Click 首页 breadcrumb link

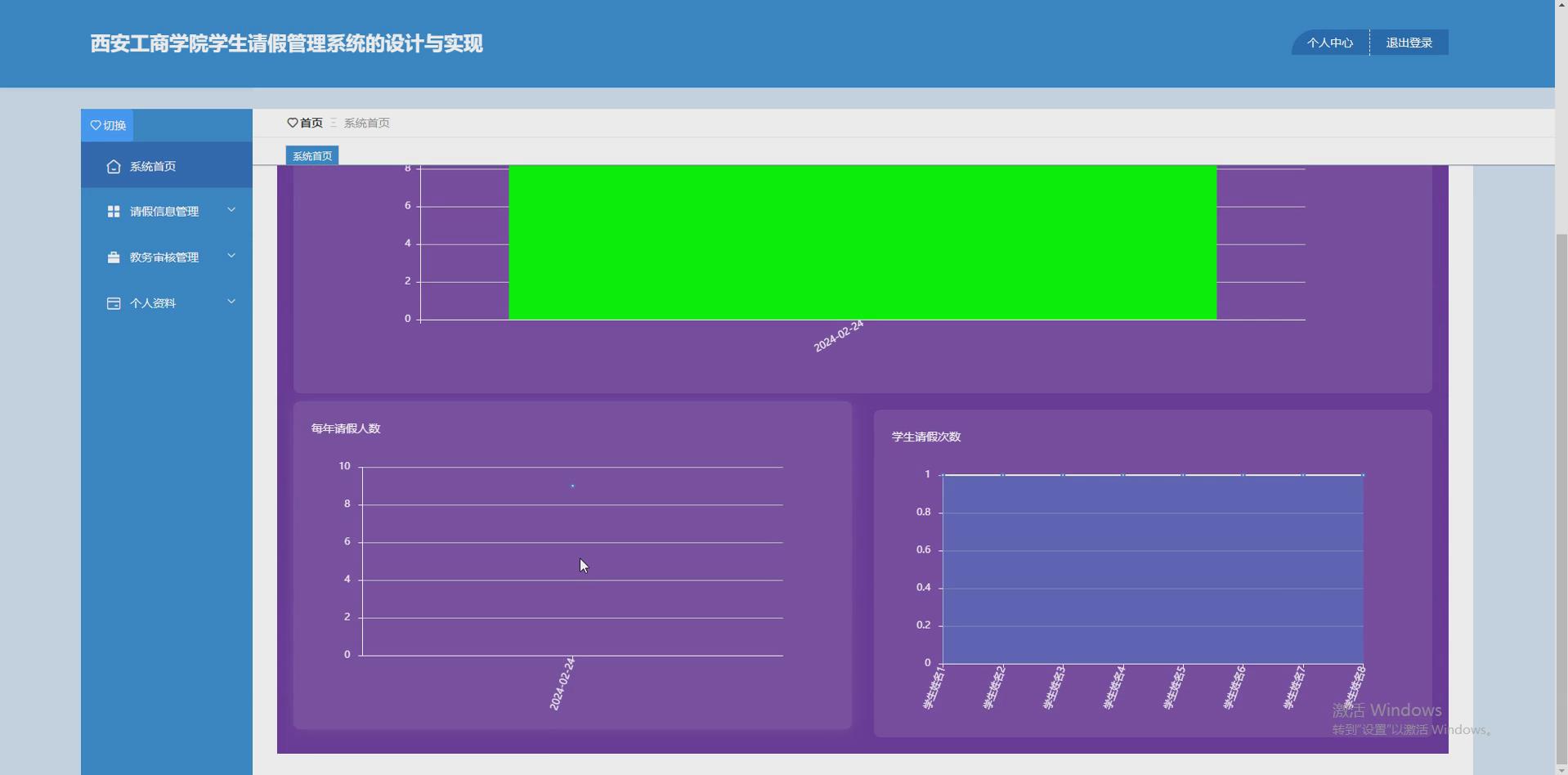tap(311, 123)
